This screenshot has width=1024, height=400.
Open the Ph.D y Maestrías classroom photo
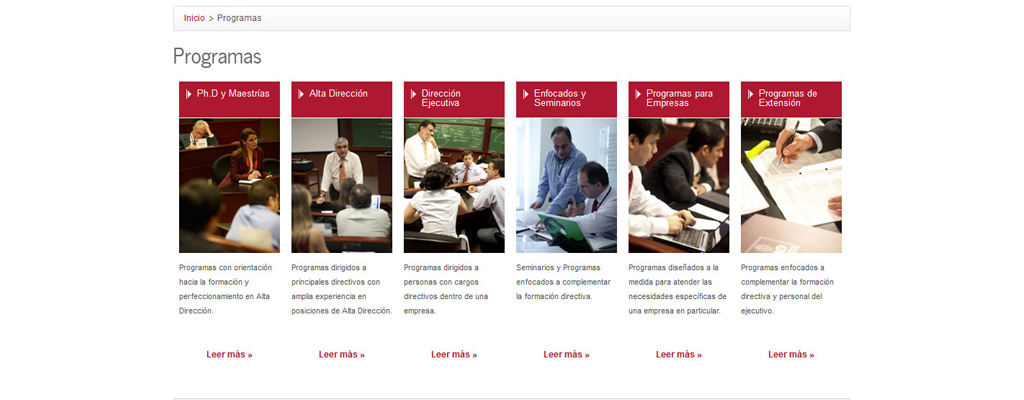(x=229, y=186)
